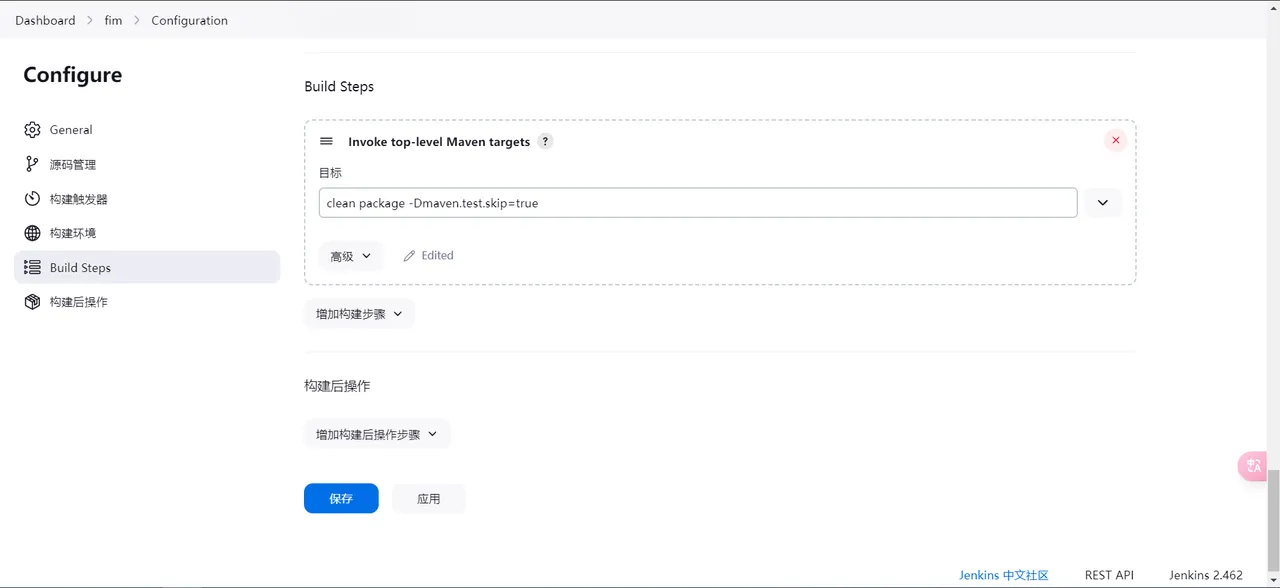Delete the Maven build step with red X
1280x588 pixels.
1115,141
